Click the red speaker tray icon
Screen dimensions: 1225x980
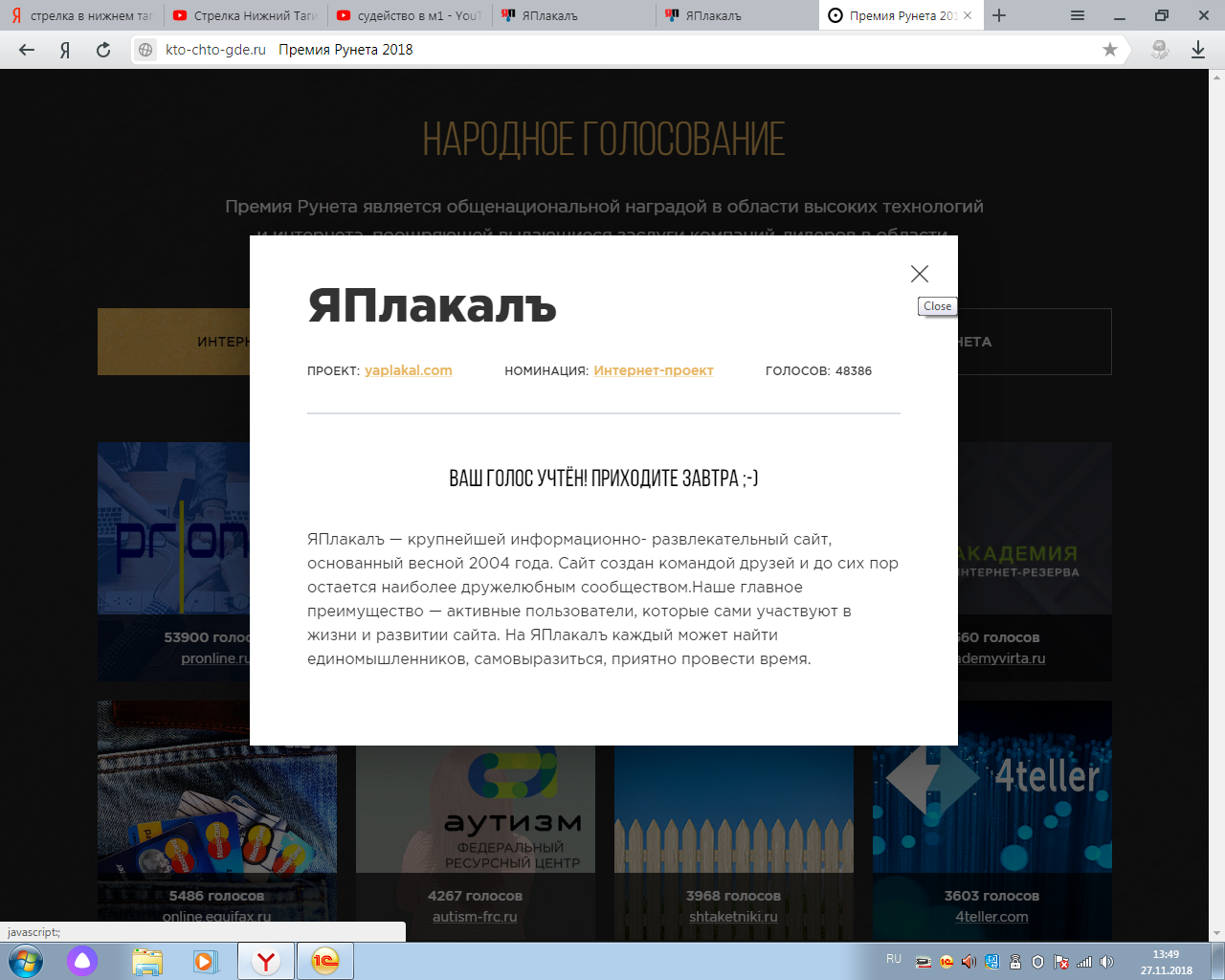pos(969,962)
